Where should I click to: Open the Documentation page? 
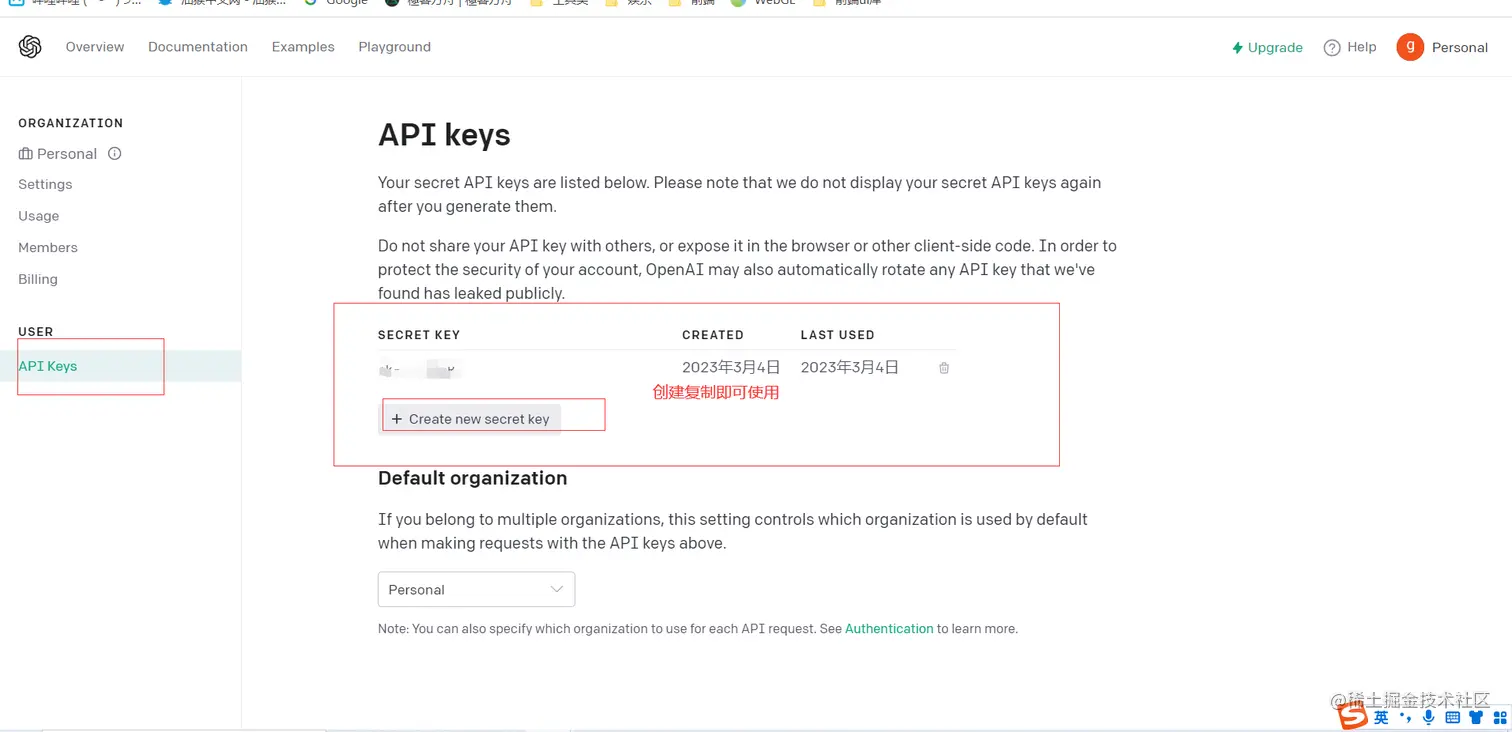(x=198, y=47)
